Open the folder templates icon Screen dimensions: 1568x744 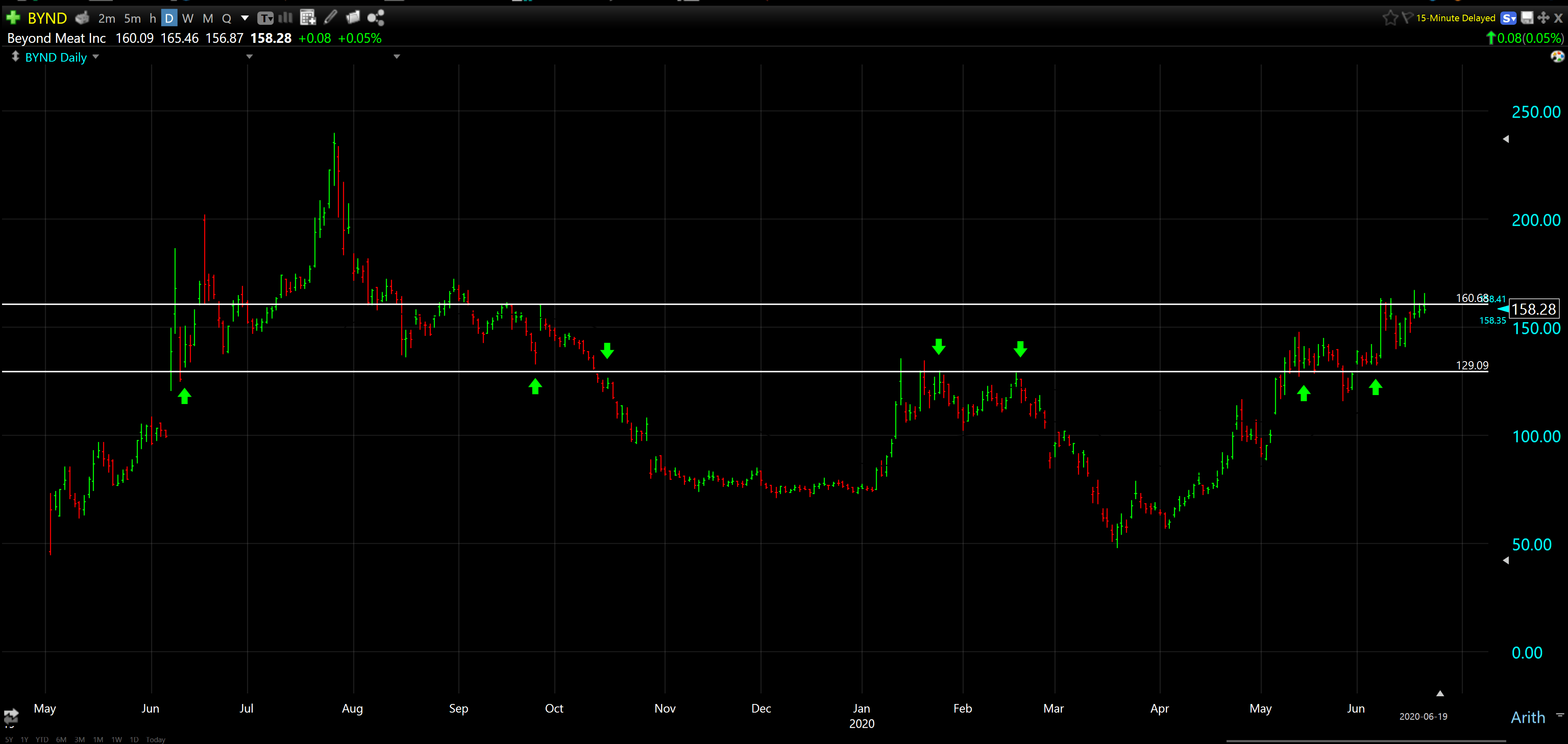353,17
